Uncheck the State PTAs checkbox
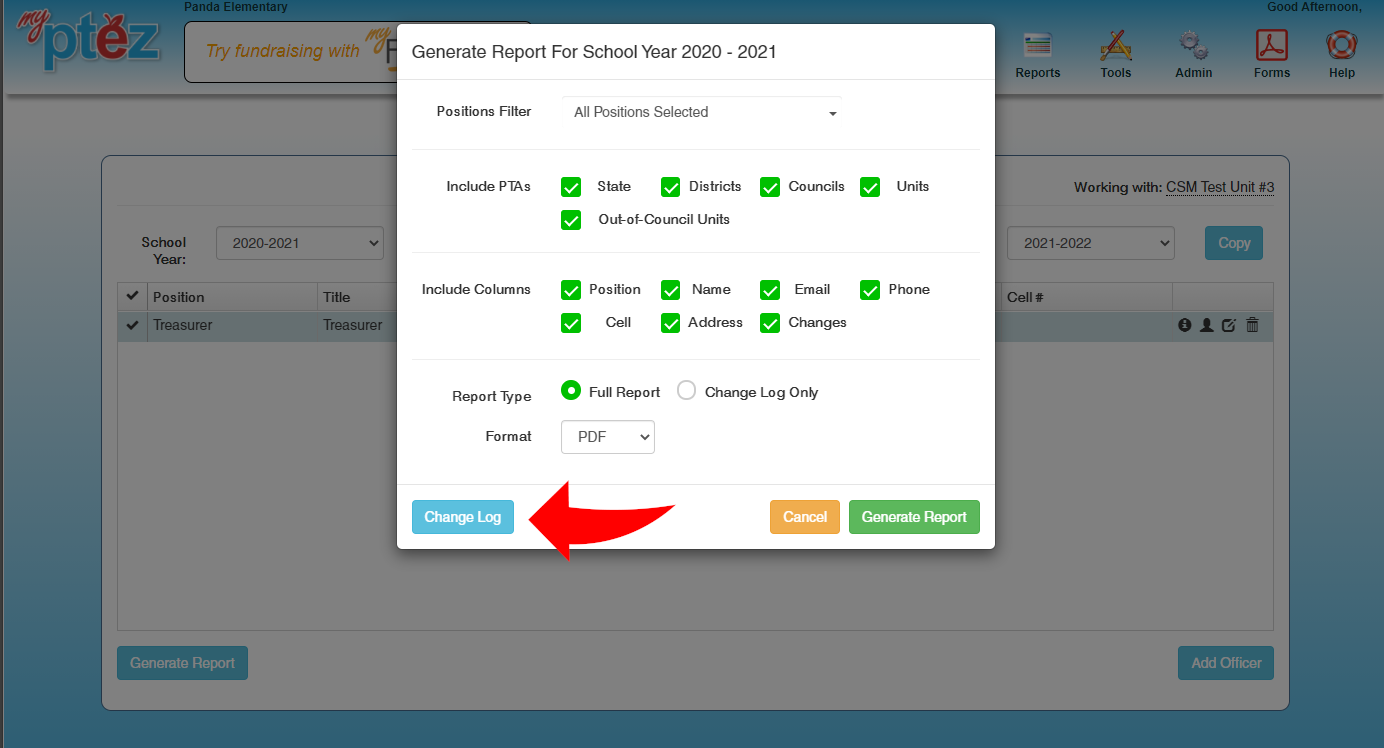1384x748 pixels. [571, 187]
